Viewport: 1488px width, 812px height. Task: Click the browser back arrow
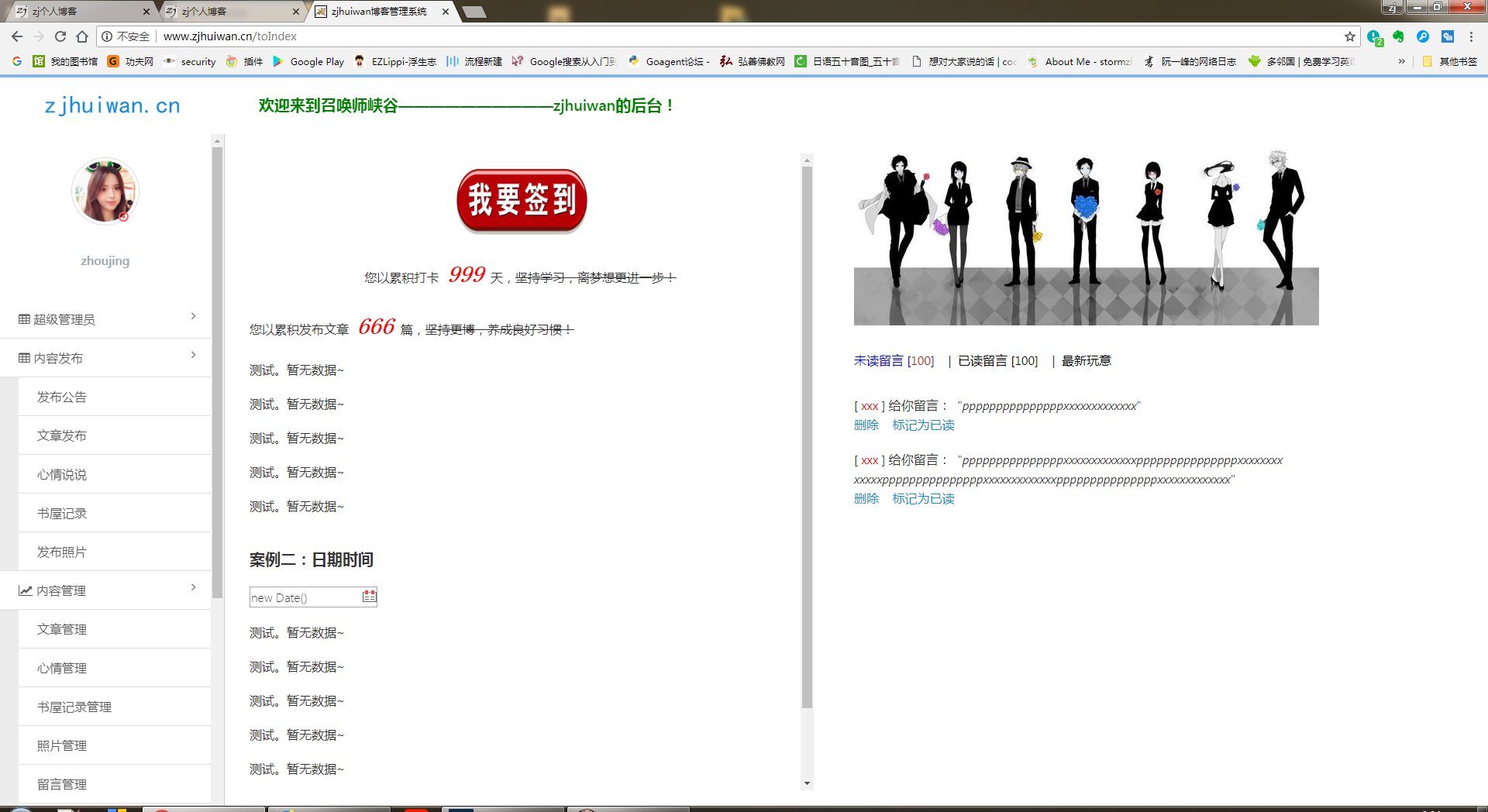coord(17,36)
